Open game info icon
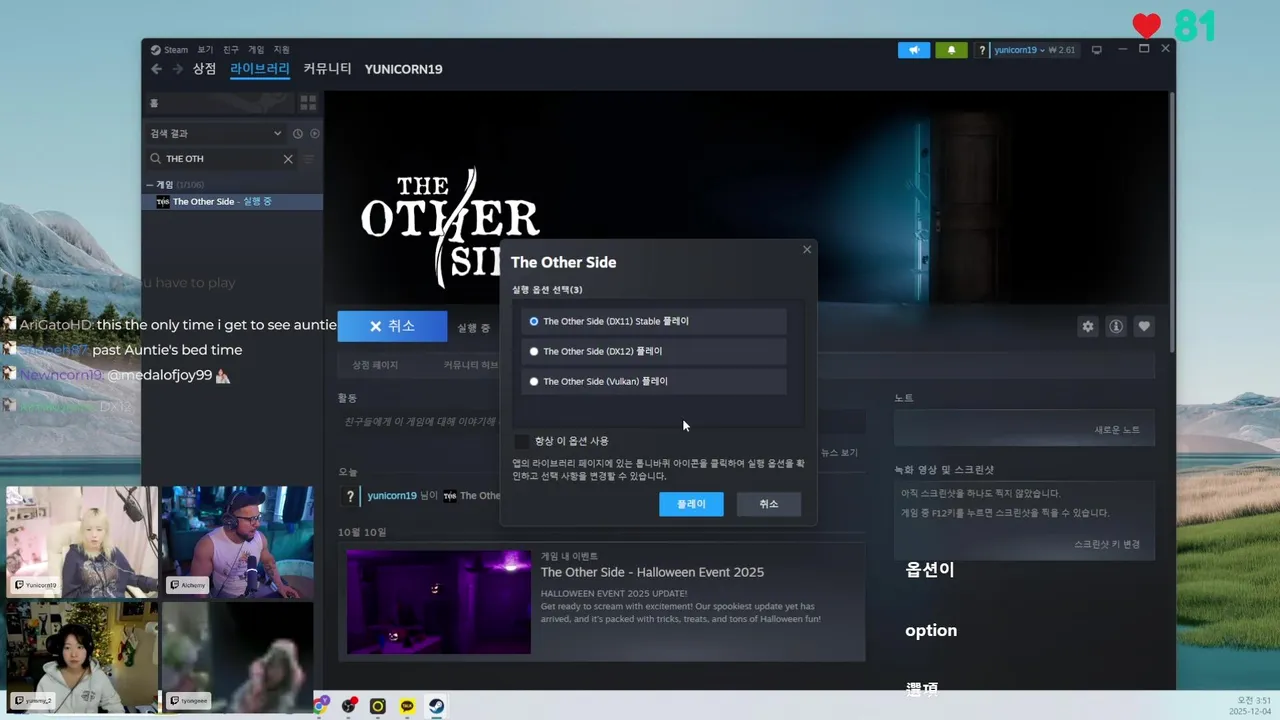The width and height of the screenshot is (1280, 720). (x=1116, y=326)
